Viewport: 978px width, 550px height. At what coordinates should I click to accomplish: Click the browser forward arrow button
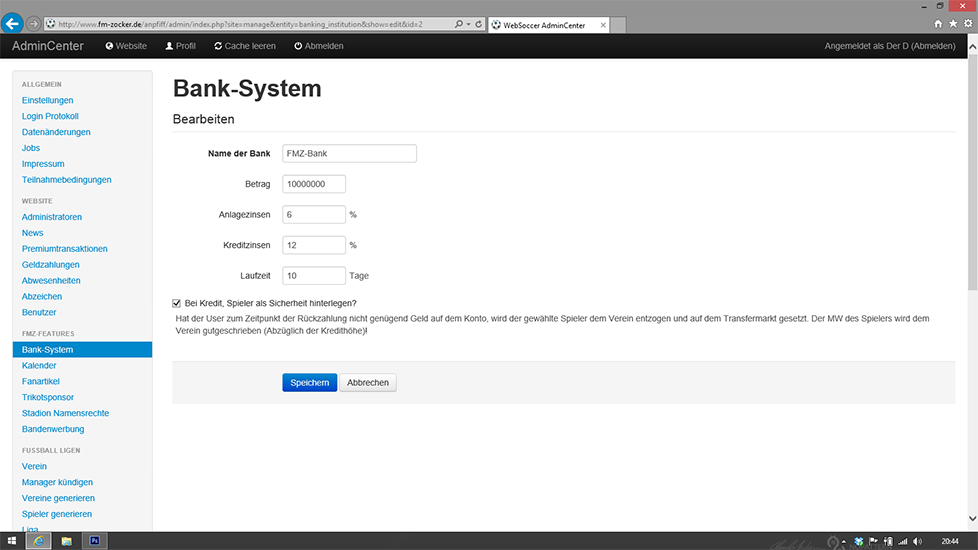coord(34,23)
